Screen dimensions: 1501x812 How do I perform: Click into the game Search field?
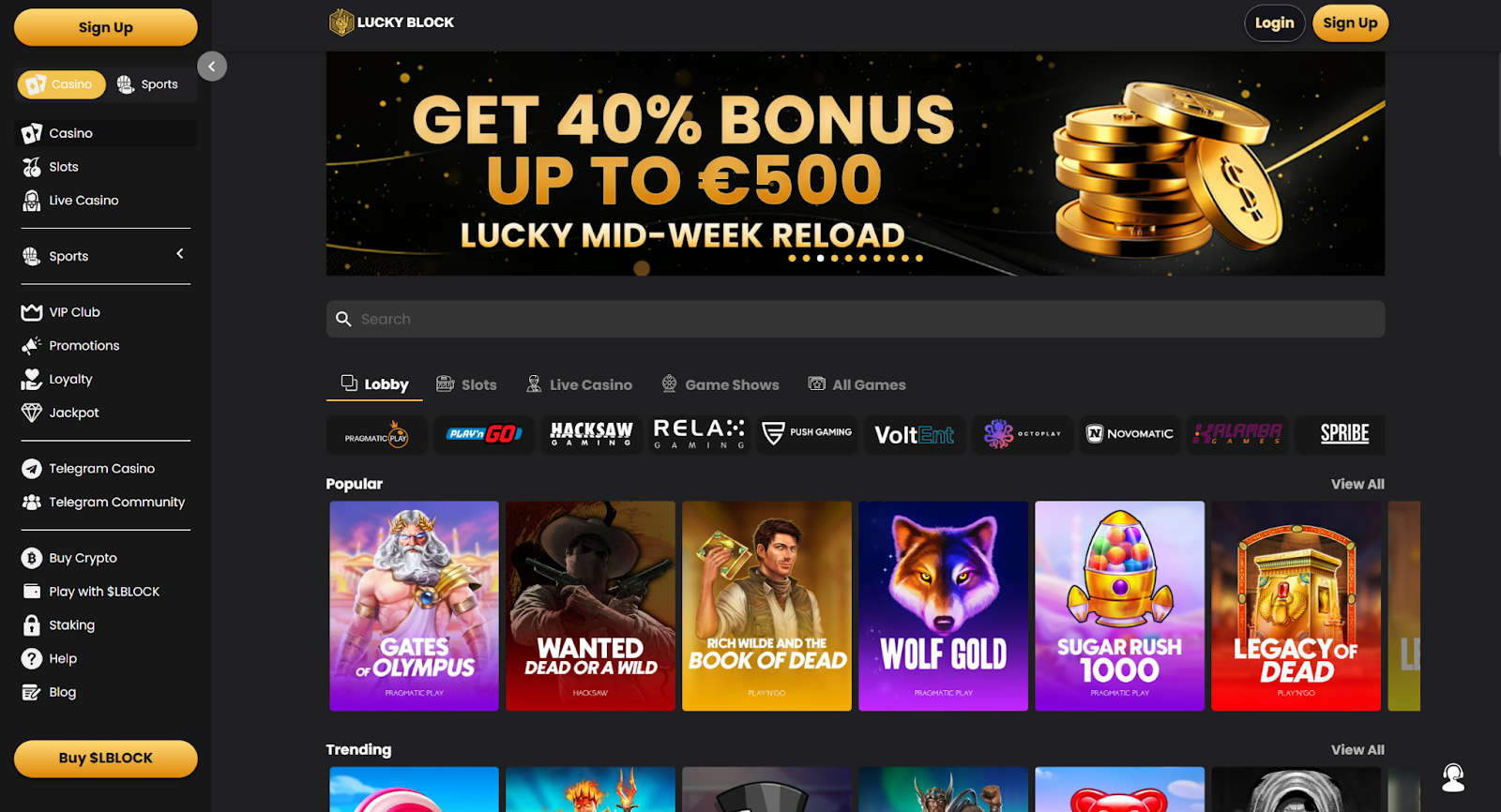pyautogui.click(x=856, y=319)
